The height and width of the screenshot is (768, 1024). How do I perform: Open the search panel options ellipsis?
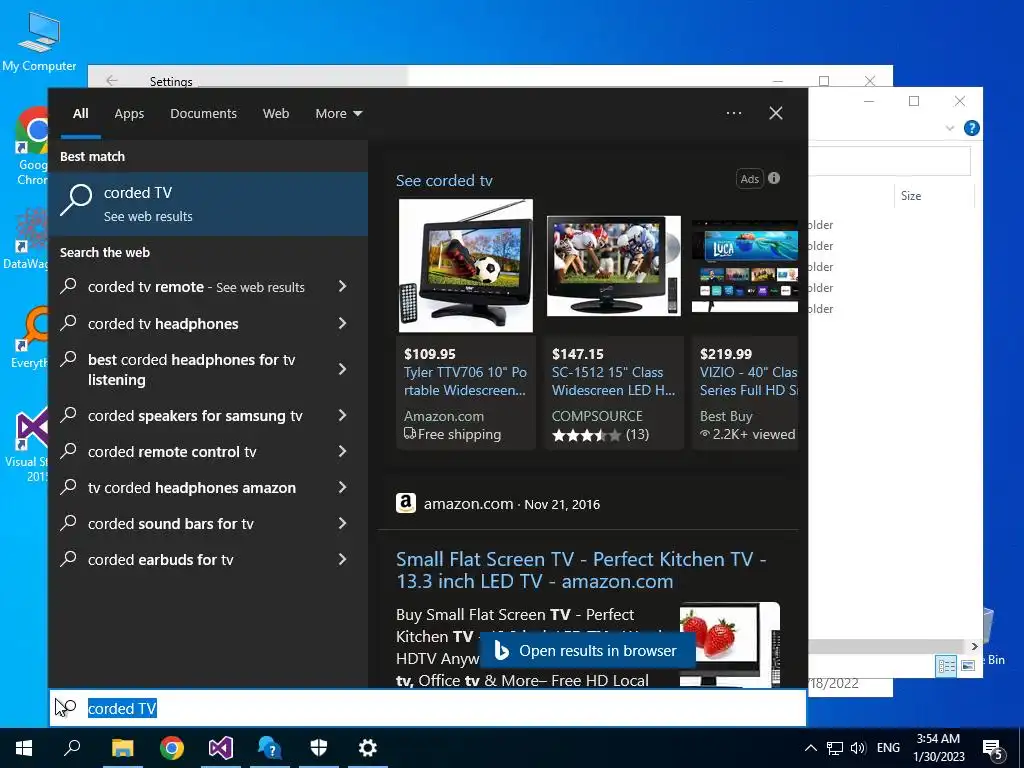pos(734,113)
